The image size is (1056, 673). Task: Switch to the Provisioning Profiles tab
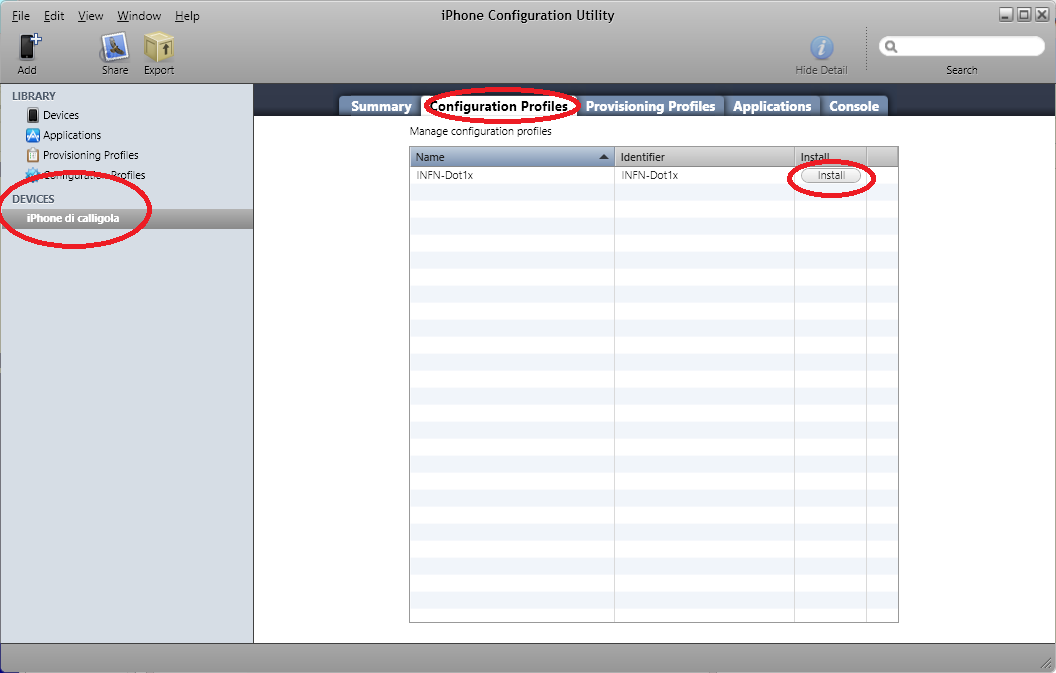[x=650, y=106]
